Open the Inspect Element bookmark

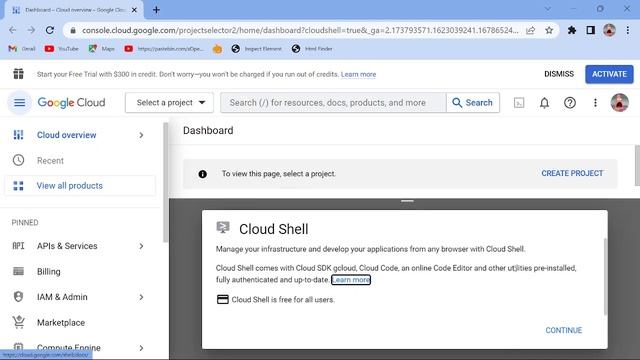pos(256,49)
